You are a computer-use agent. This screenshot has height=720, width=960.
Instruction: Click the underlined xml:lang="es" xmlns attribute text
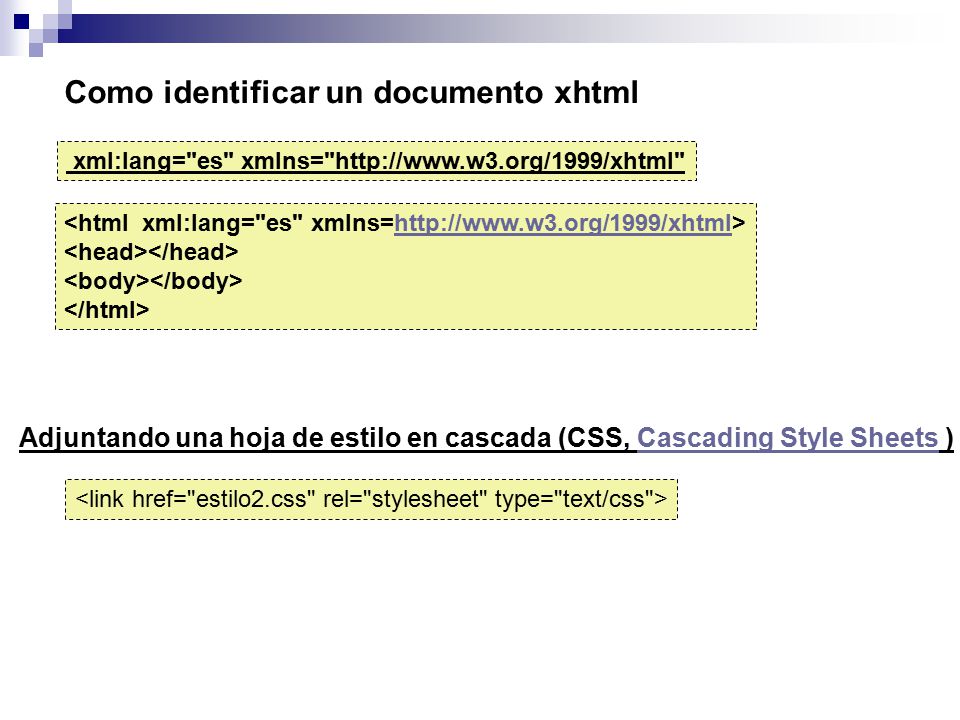[376, 161]
